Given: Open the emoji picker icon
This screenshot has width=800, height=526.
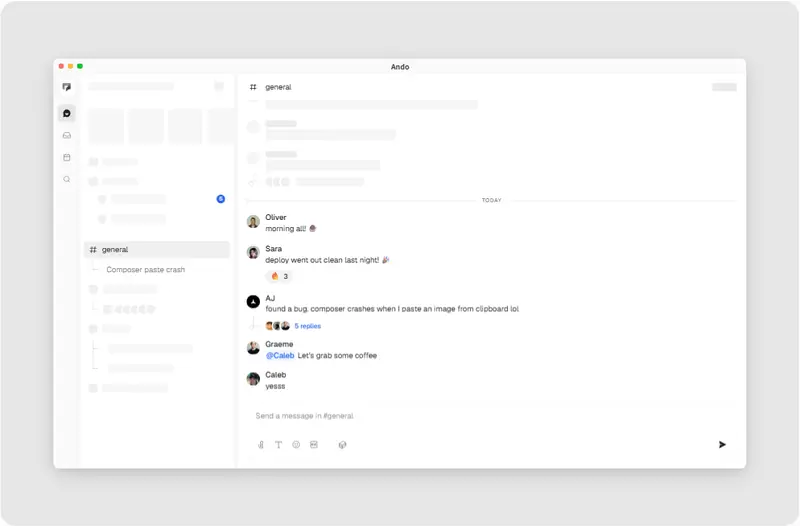Looking at the screenshot, I should [296, 445].
